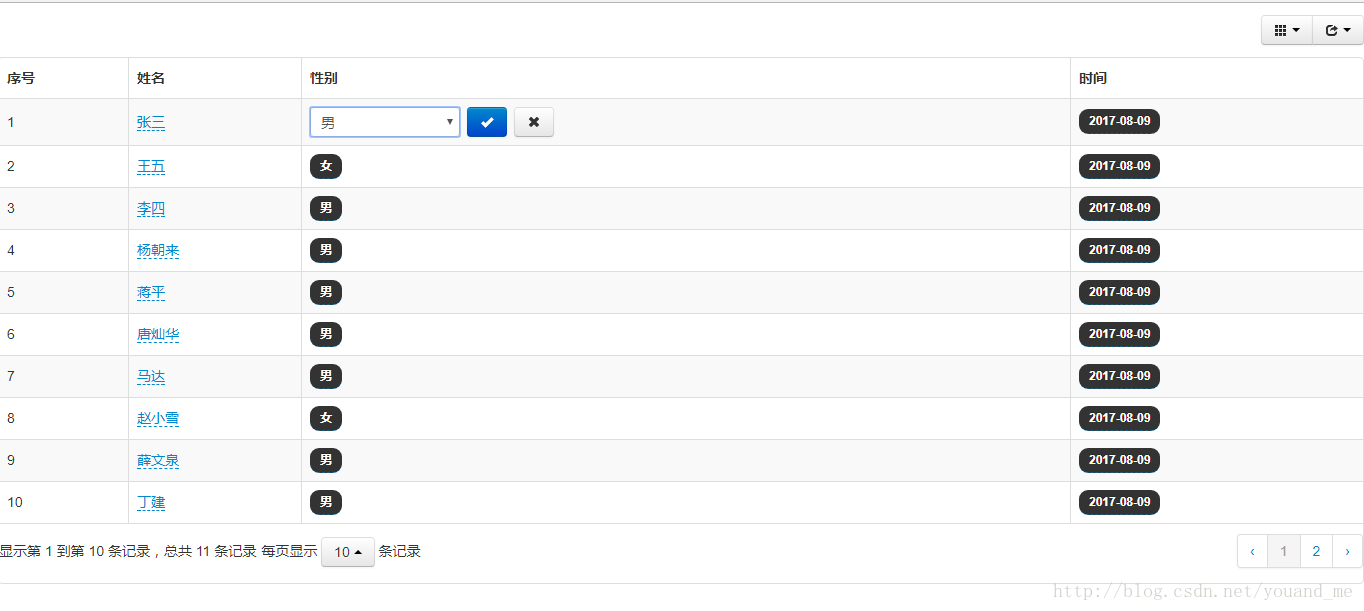Open the export dropdown button
The image size is (1364, 611).
pyautogui.click(x=1338, y=31)
